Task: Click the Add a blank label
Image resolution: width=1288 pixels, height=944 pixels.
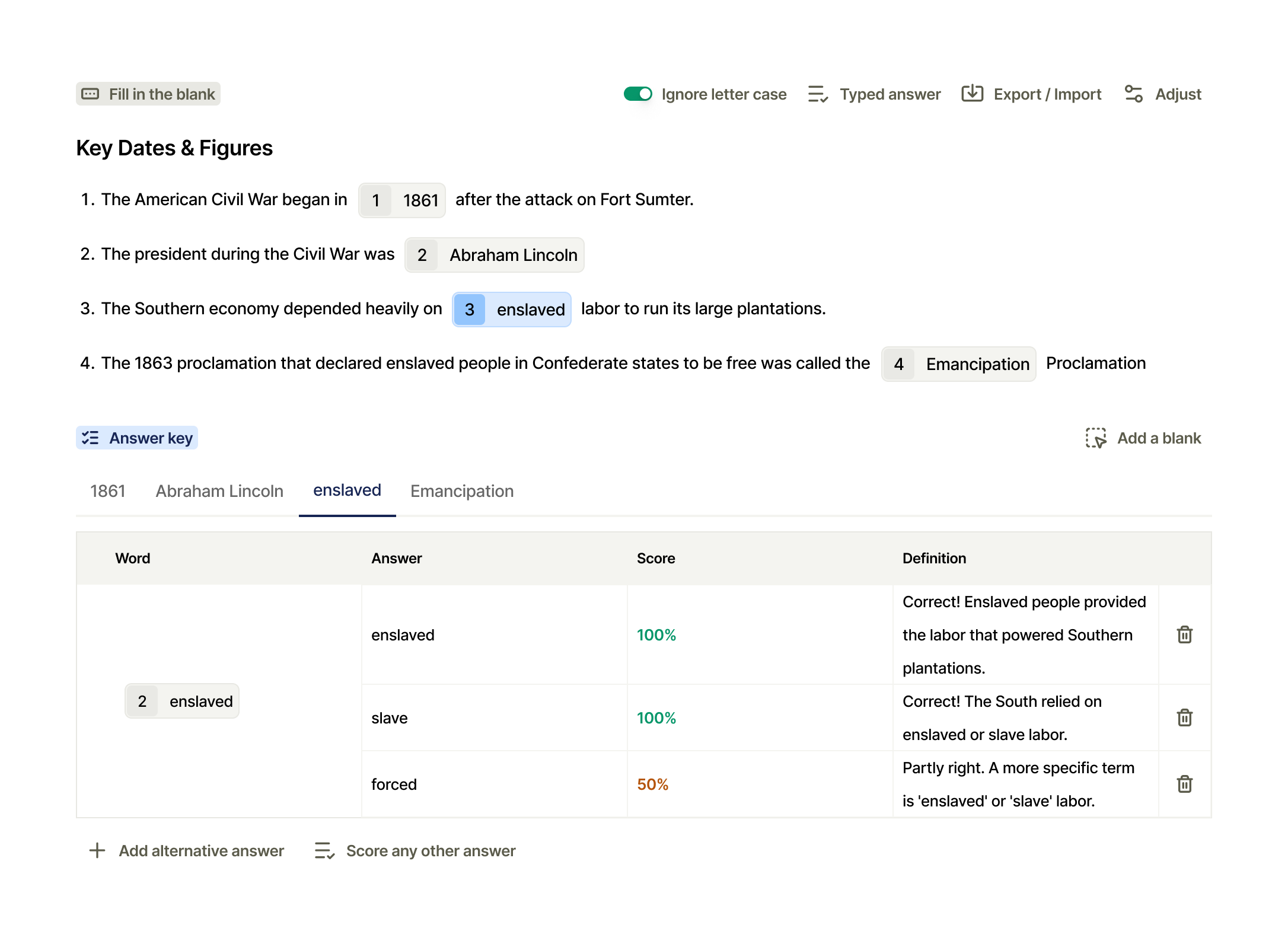Action: [1159, 438]
